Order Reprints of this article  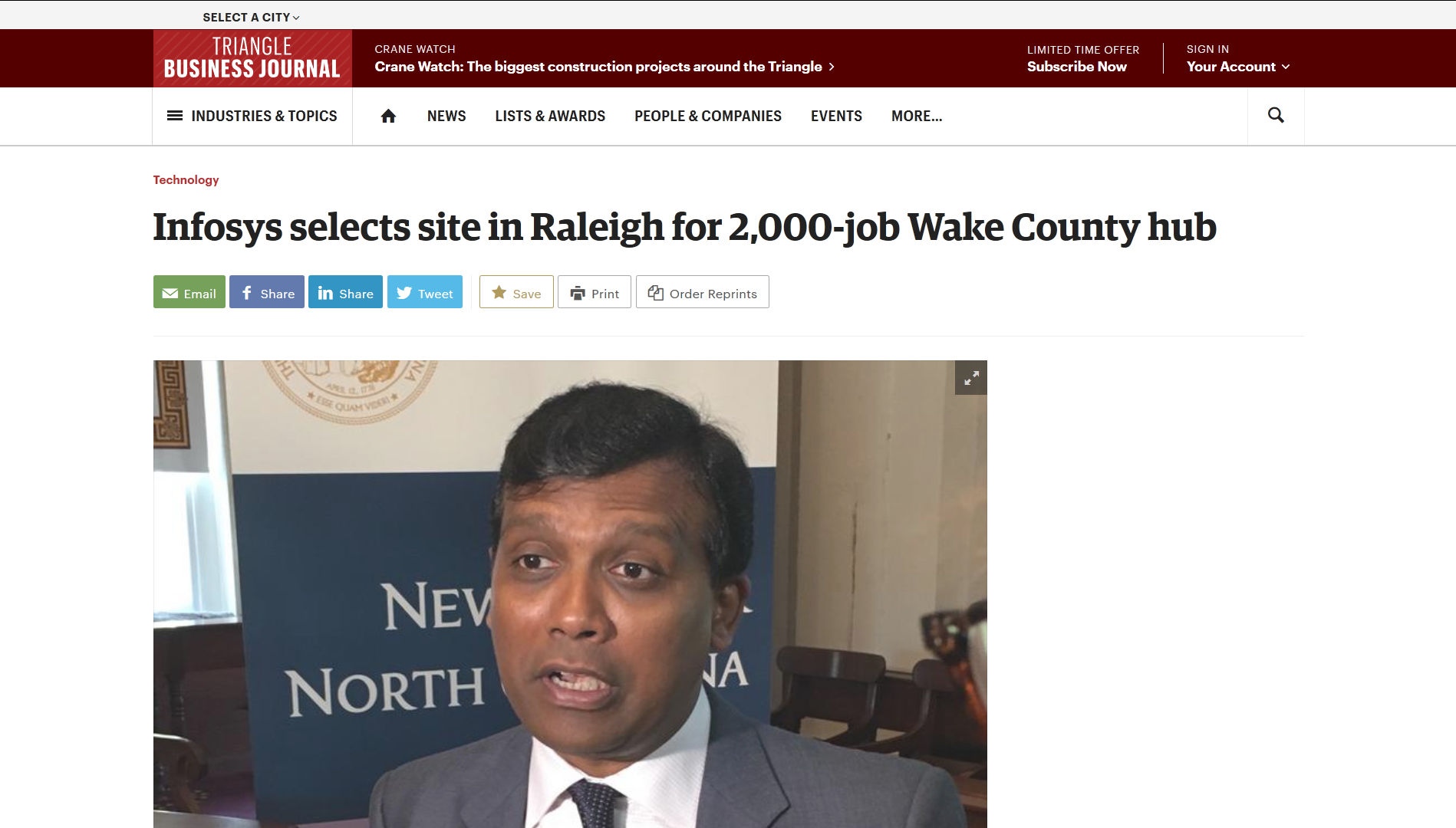(703, 292)
